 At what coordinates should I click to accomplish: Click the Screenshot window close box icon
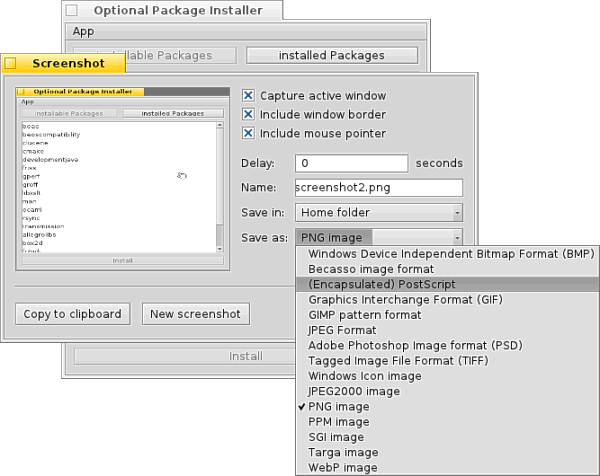(x=11, y=63)
